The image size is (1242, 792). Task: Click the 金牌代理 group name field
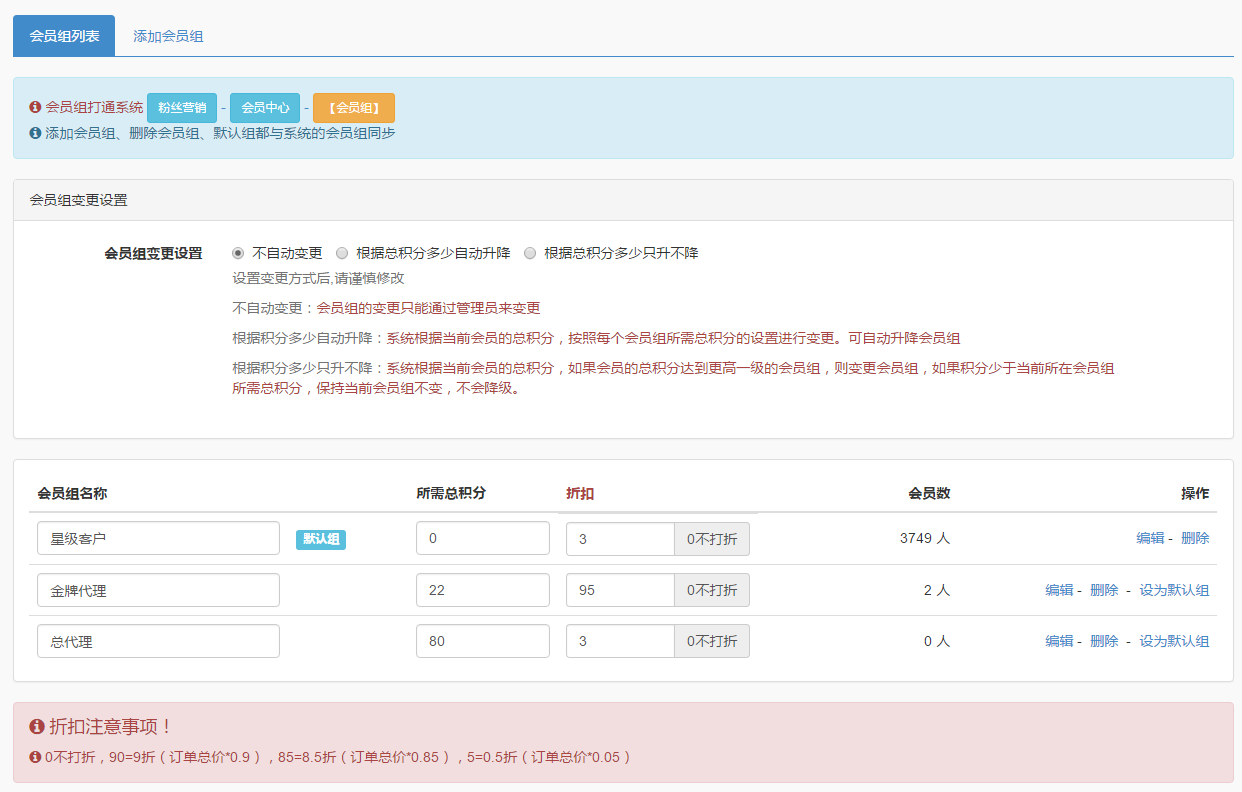click(x=158, y=590)
